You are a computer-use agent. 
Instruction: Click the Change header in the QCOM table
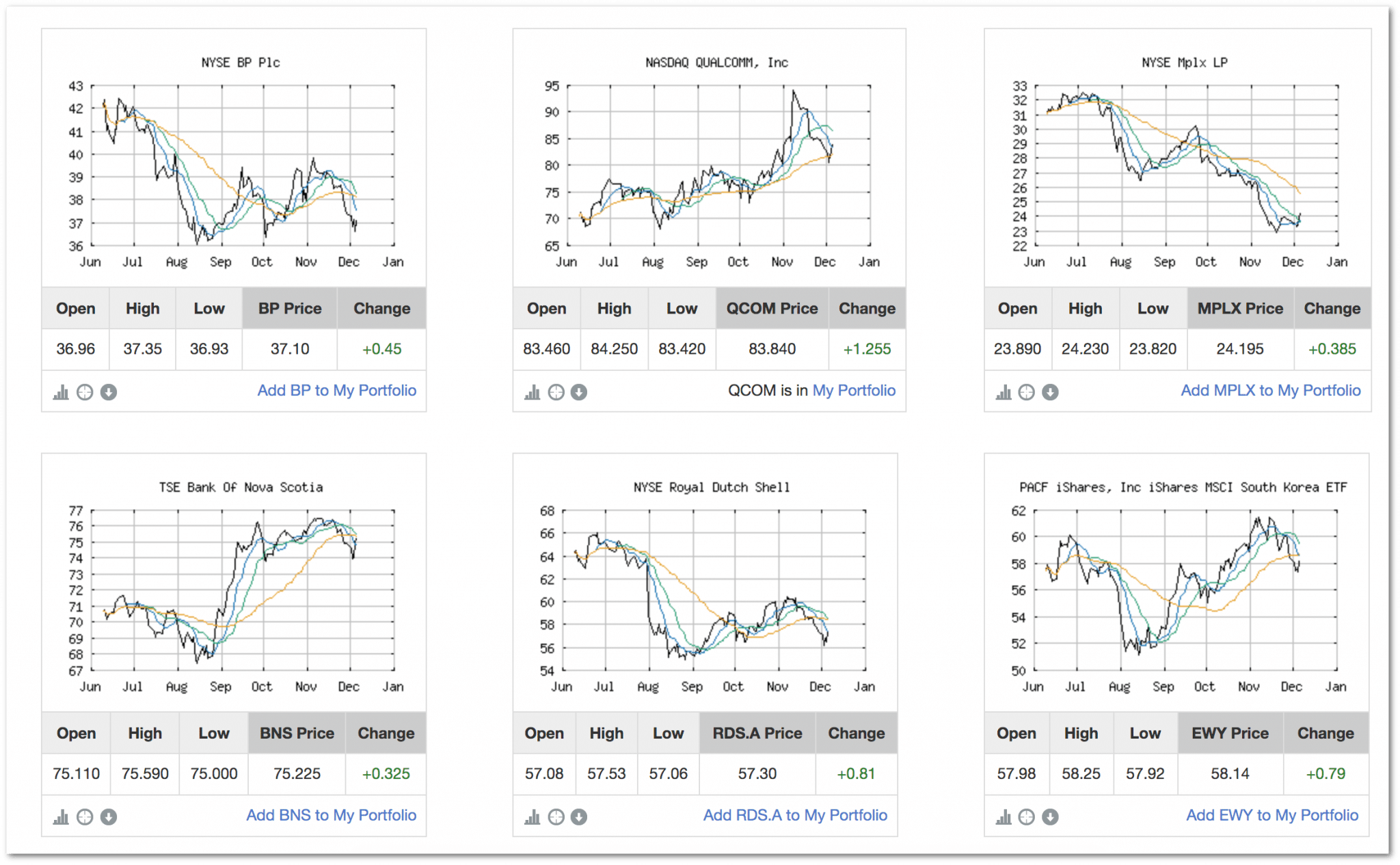[867, 308]
